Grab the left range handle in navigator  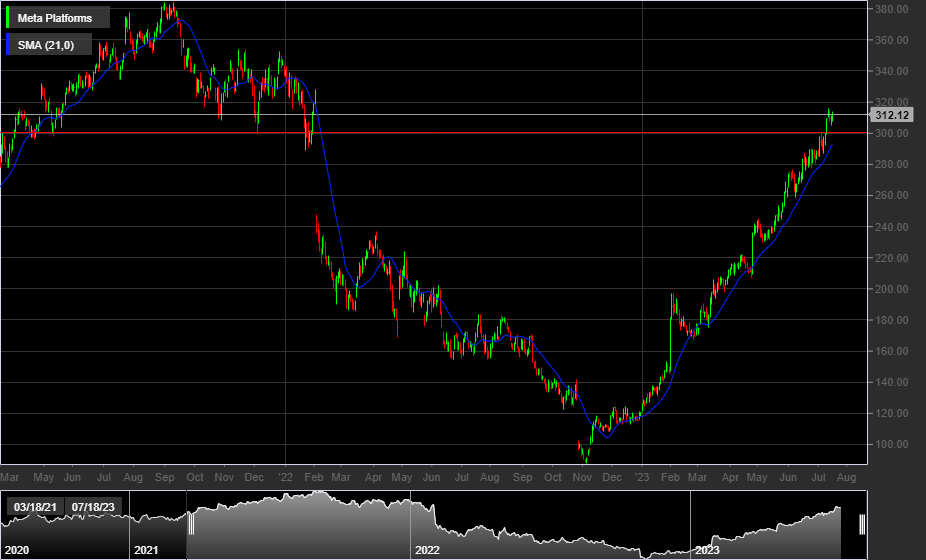pos(188,524)
